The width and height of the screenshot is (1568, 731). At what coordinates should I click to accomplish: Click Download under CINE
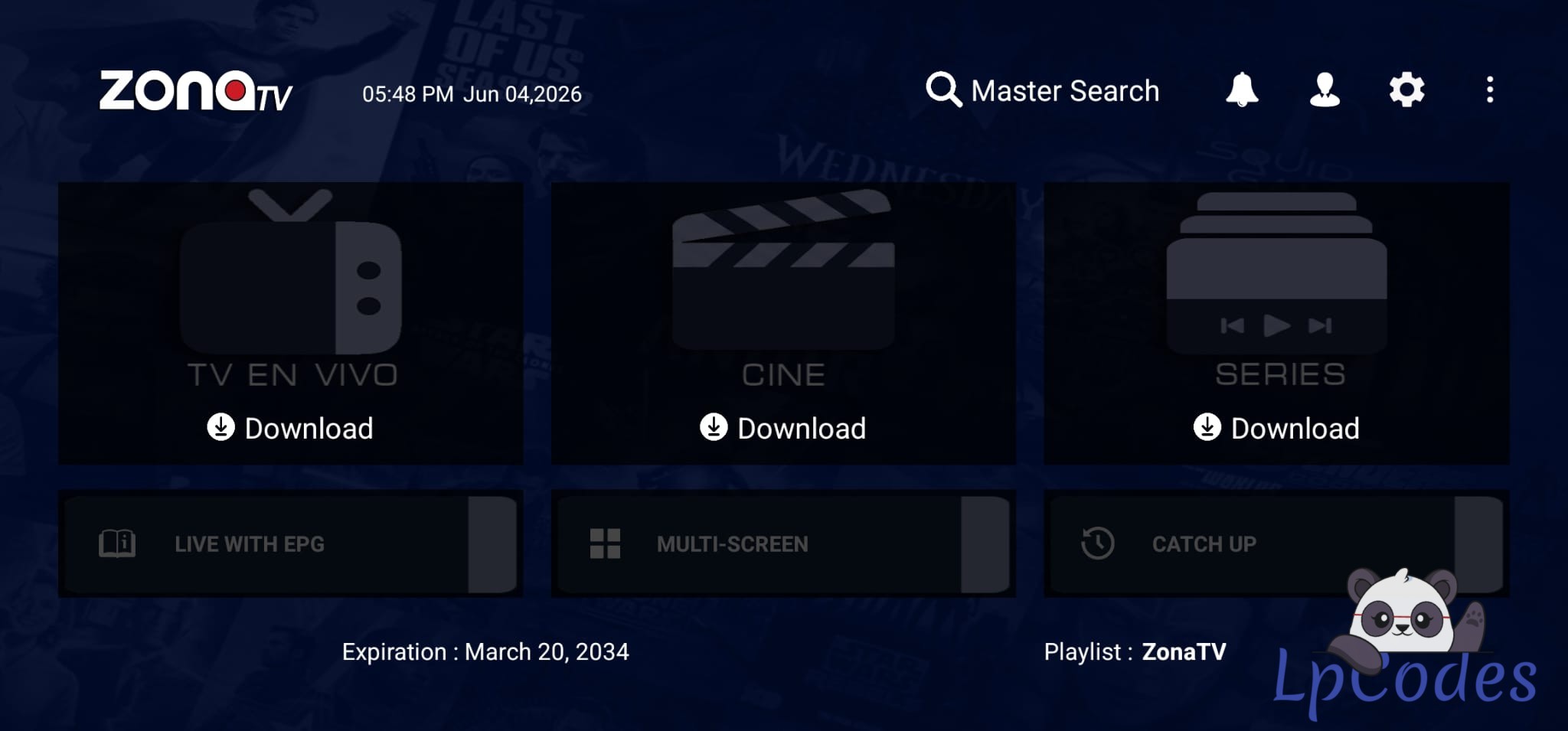coord(783,428)
